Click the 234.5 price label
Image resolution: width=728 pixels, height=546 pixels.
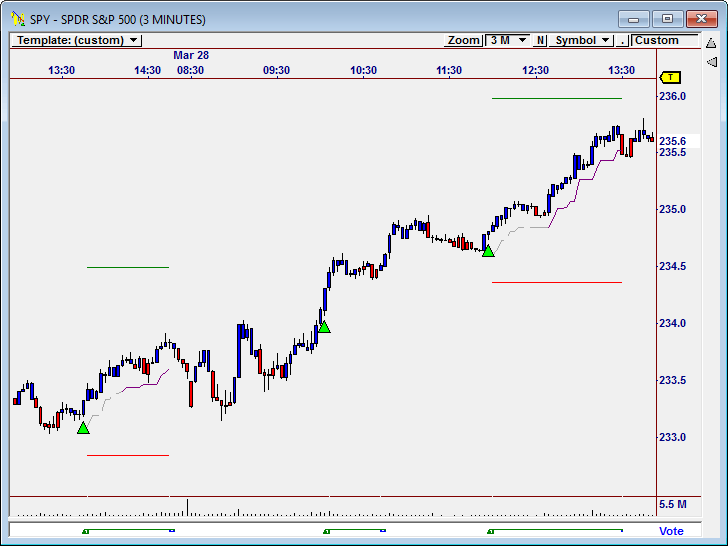click(672, 266)
